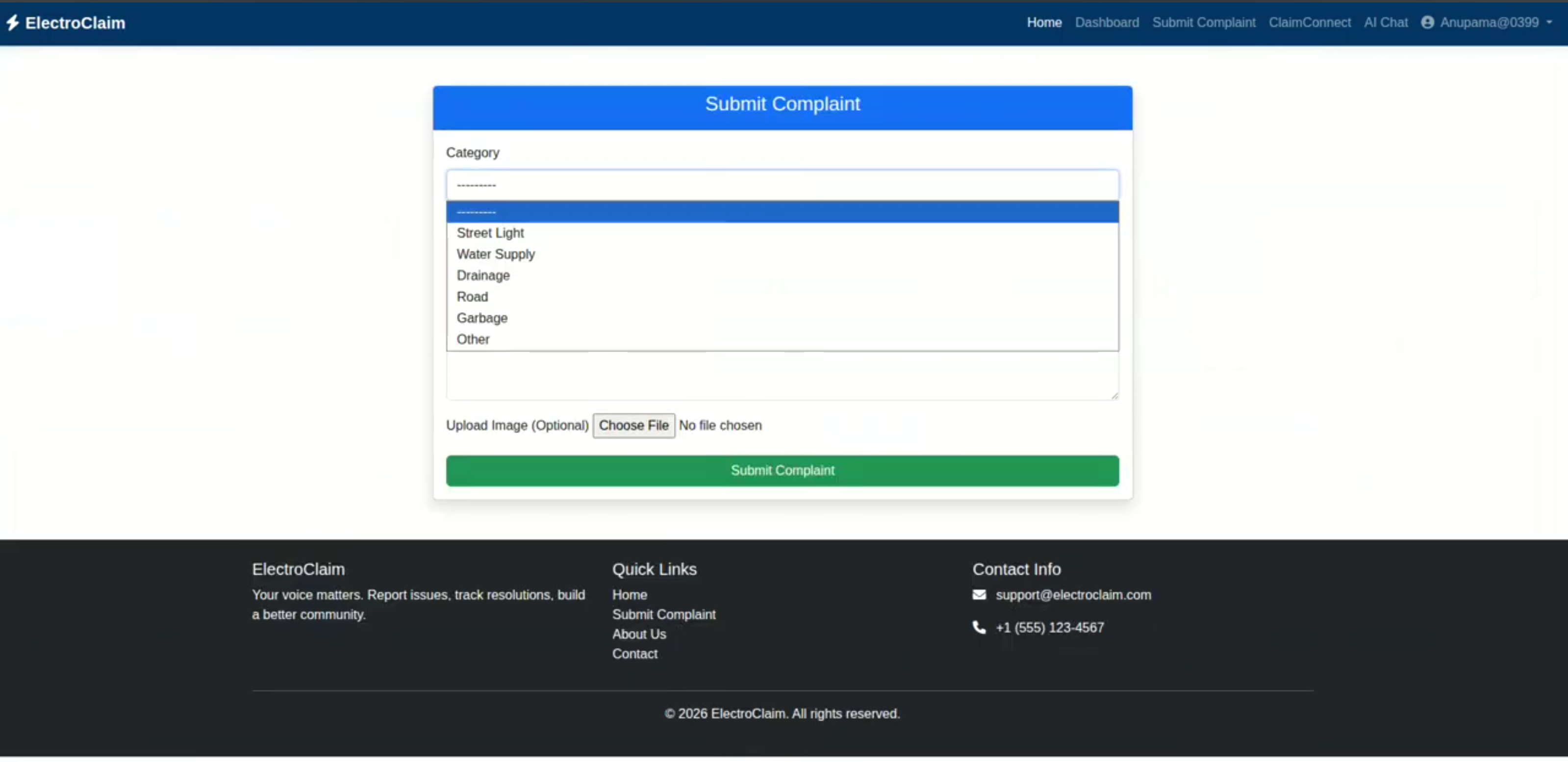Click the Quick Links footer heading
The width and height of the screenshot is (1568, 762).
(x=655, y=569)
